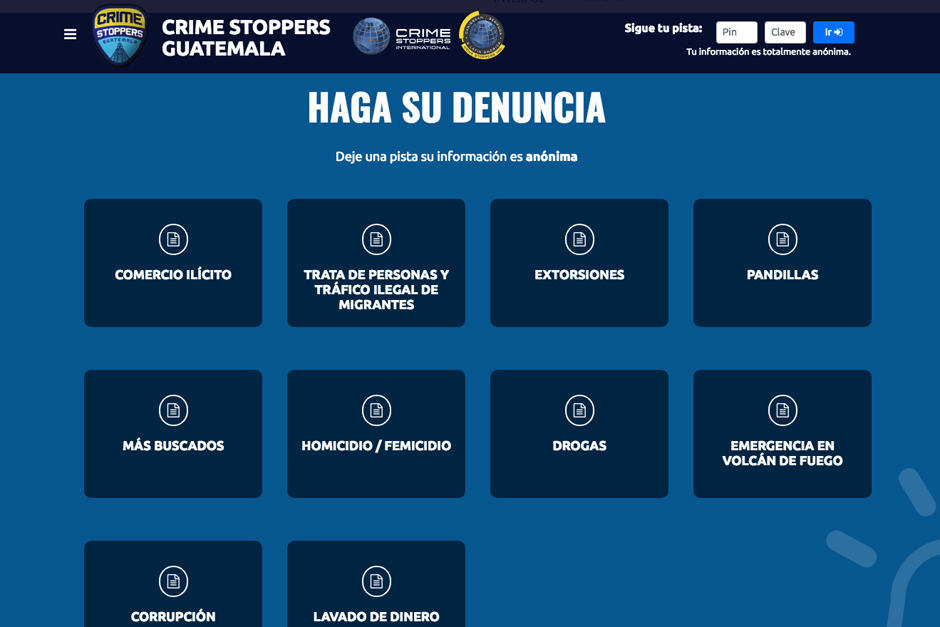
Task: Click the document icon above Comercio Ilícito
Action: pos(173,239)
